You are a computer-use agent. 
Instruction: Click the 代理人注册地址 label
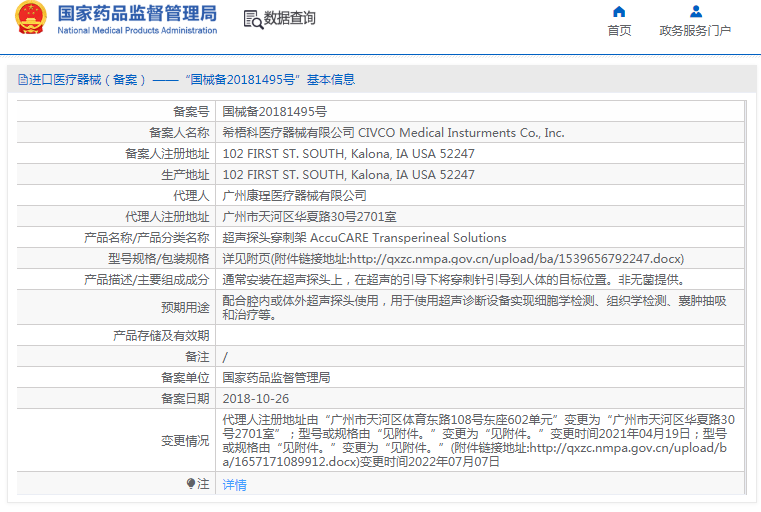[x=167, y=216]
